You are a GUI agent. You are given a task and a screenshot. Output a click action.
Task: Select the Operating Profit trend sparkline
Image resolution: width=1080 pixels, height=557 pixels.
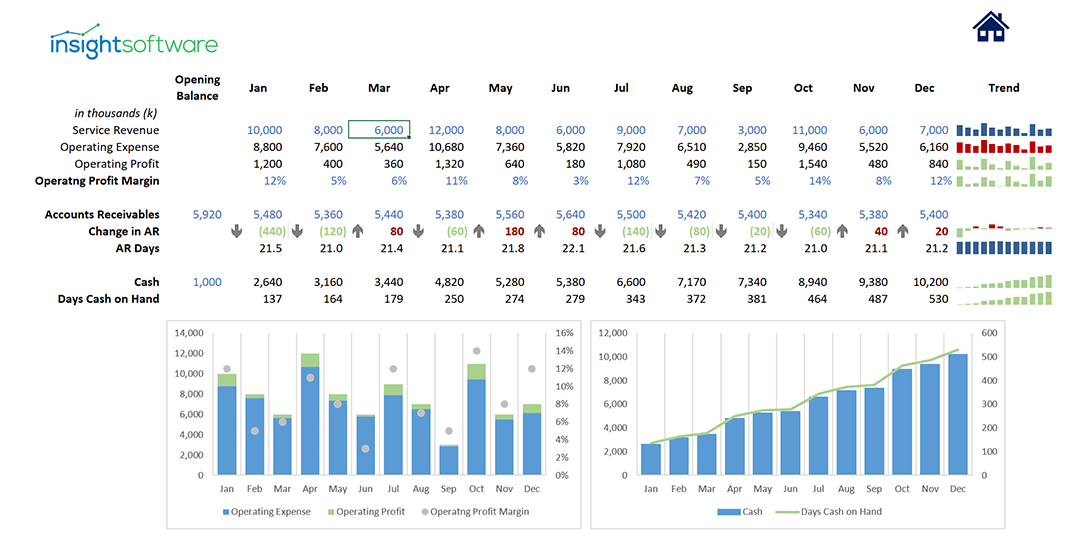[x=1004, y=164]
